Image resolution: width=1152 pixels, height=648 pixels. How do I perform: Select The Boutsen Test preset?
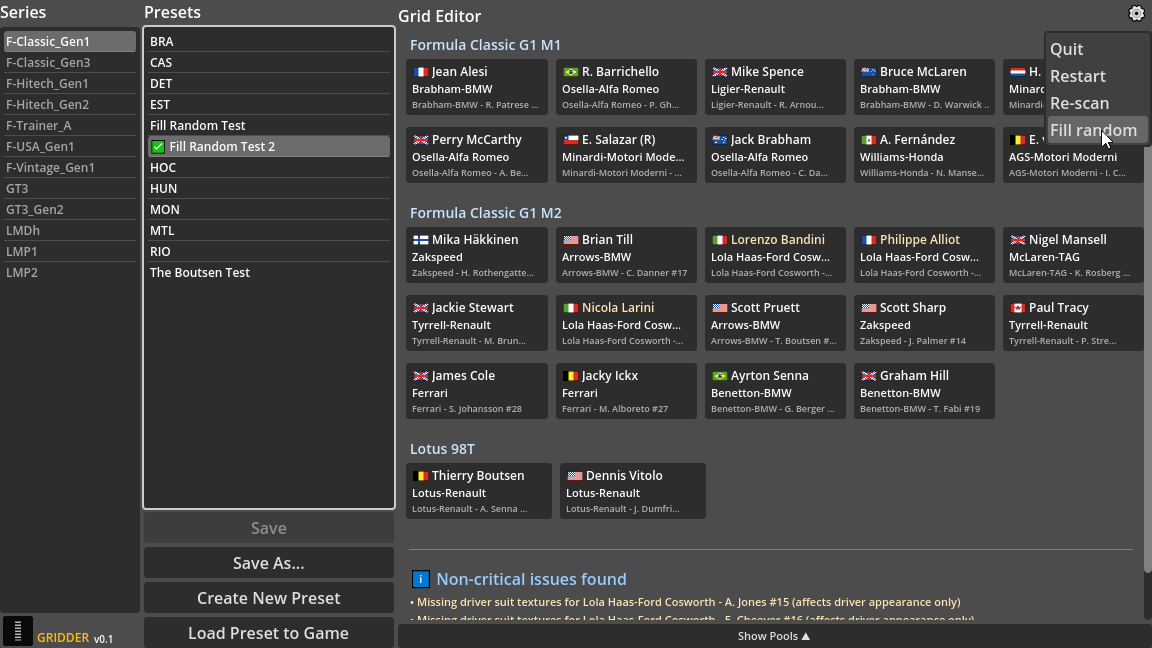(x=269, y=273)
